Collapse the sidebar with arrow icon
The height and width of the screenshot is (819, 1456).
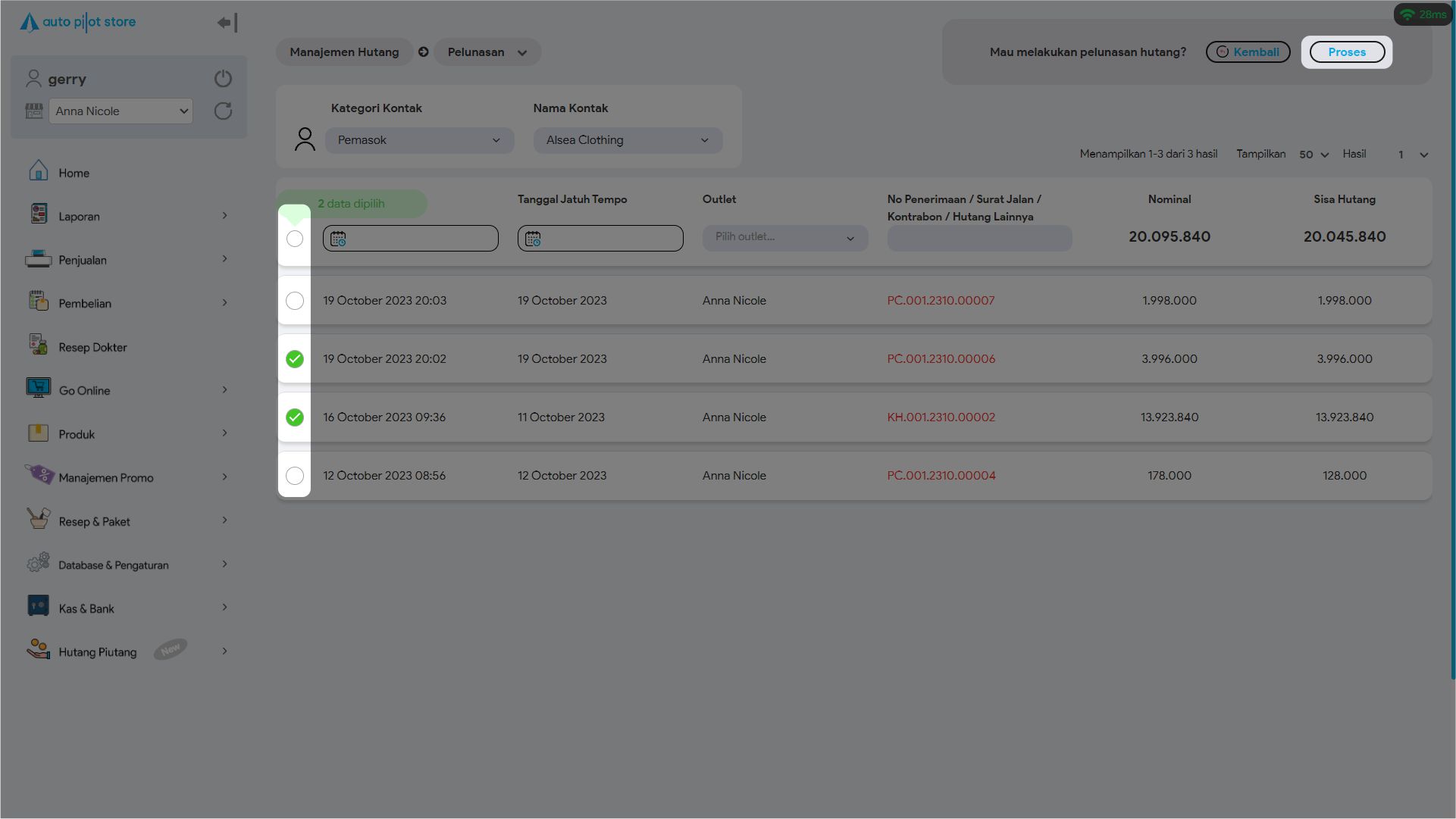pos(227,23)
